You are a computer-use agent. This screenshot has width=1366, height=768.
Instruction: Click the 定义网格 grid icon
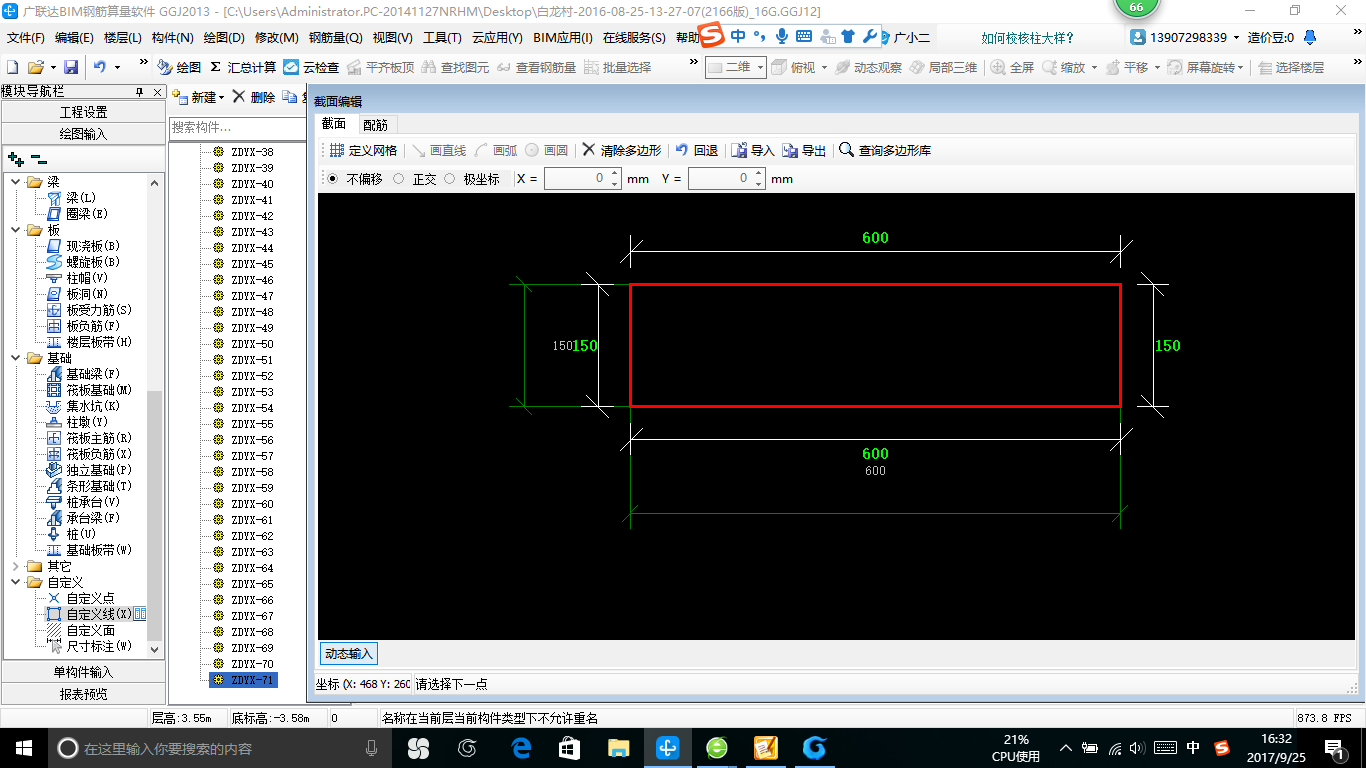[x=337, y=150]
